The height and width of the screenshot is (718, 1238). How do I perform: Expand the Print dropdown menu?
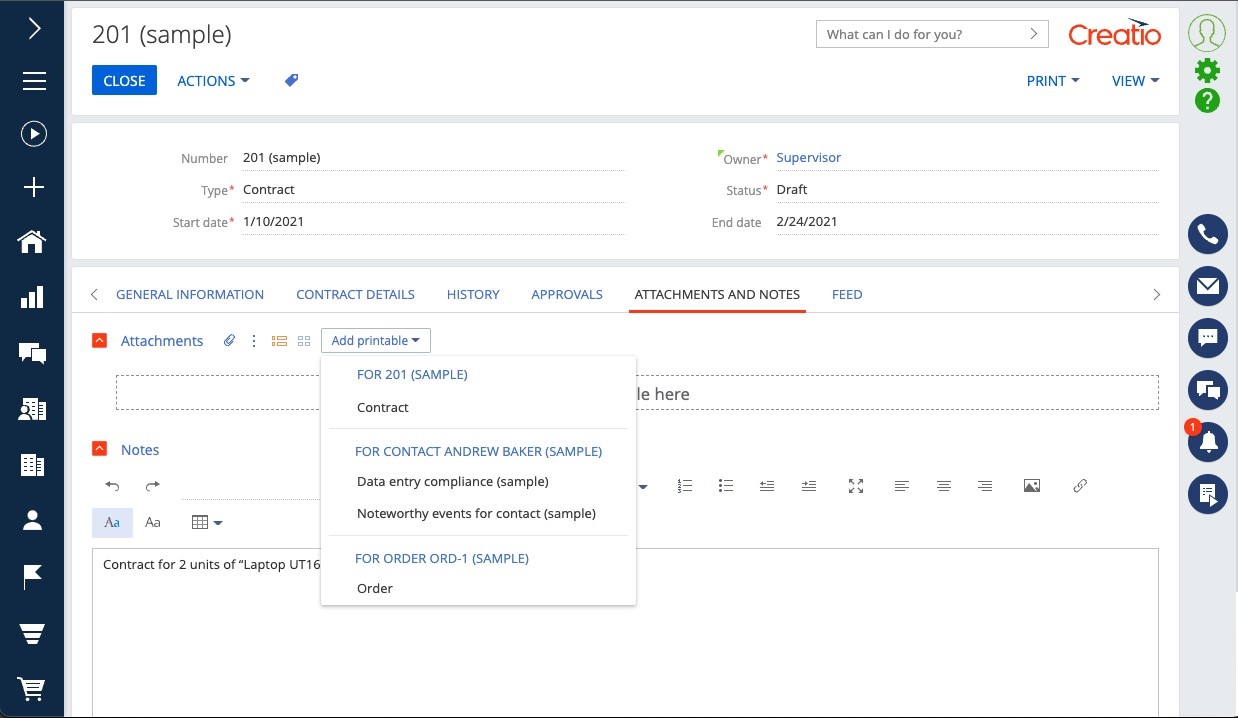[x=1053, y=81]
